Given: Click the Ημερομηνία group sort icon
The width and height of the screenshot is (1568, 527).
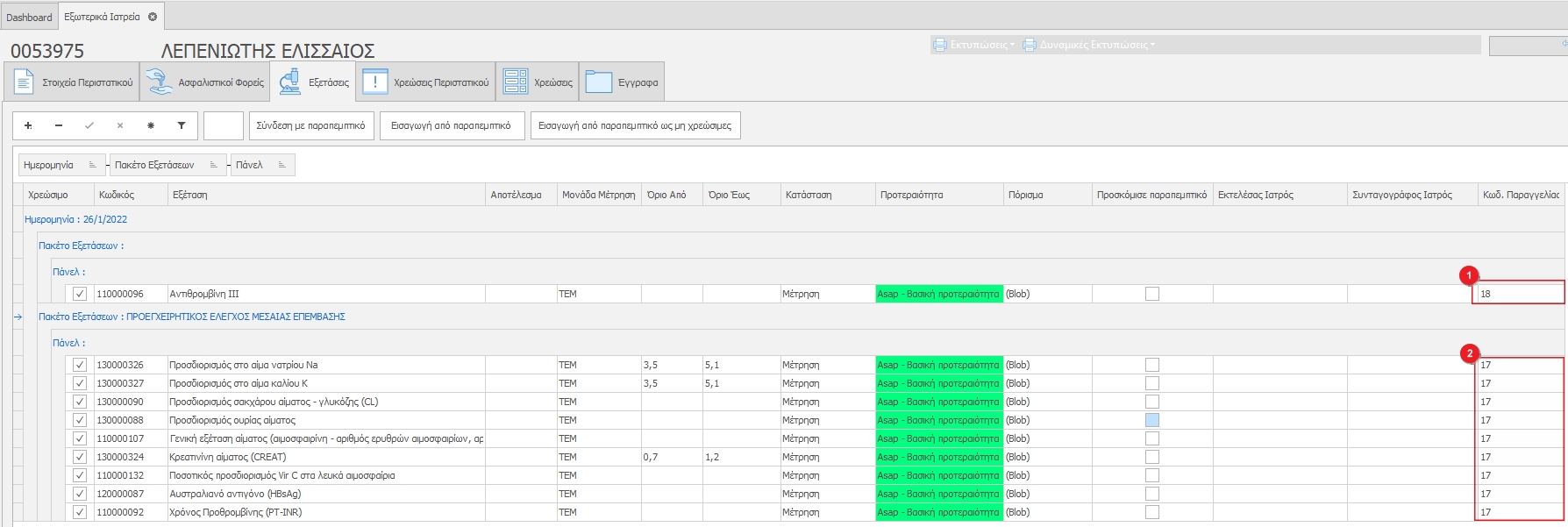Looking at the screenshot, I should (93, 165).
